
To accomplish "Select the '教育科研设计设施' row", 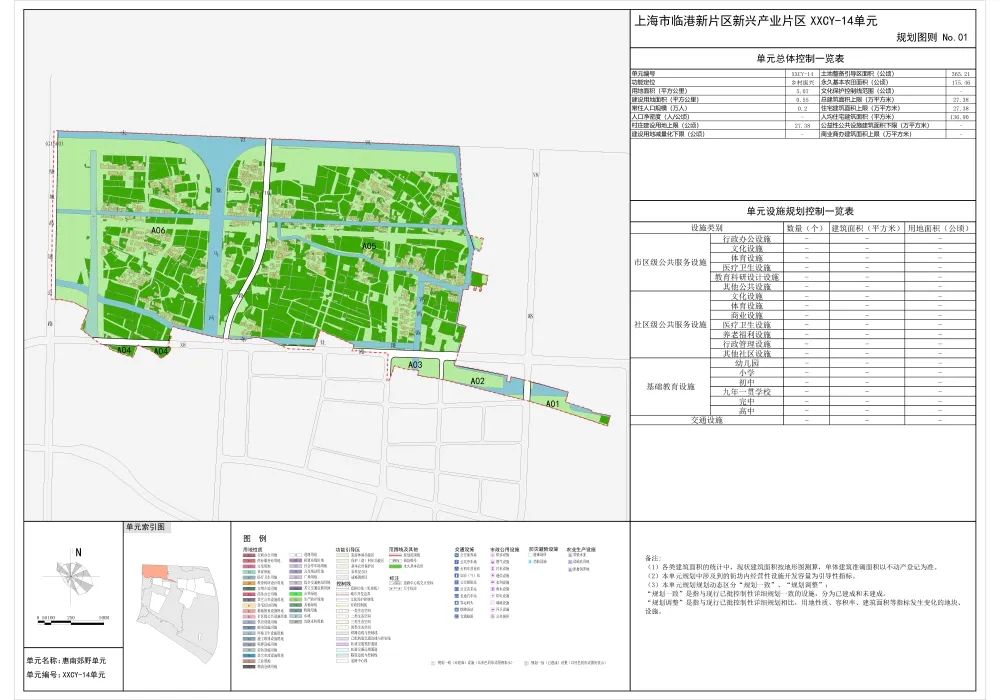I will pos(842,277).
